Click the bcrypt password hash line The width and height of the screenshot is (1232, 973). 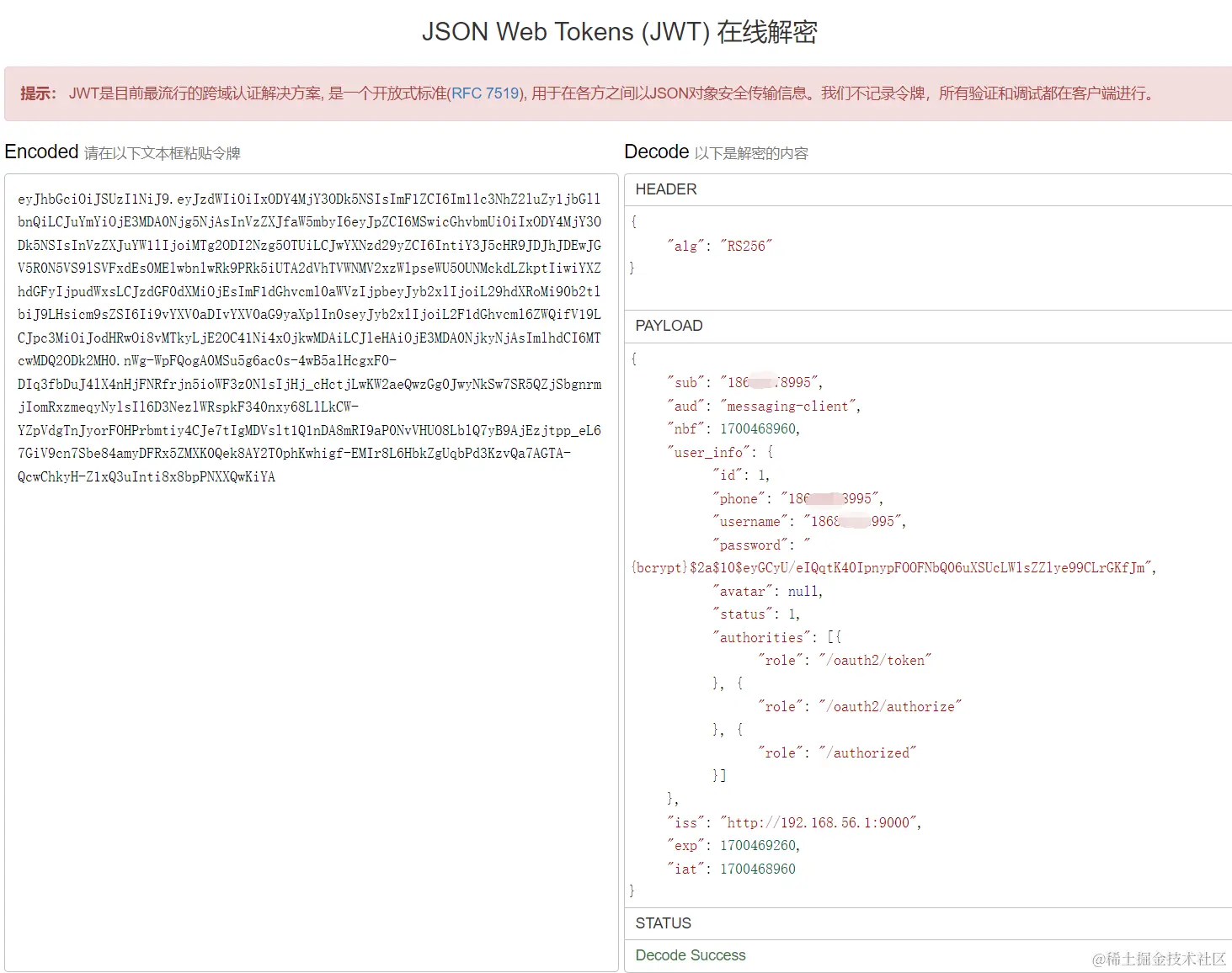893,567
